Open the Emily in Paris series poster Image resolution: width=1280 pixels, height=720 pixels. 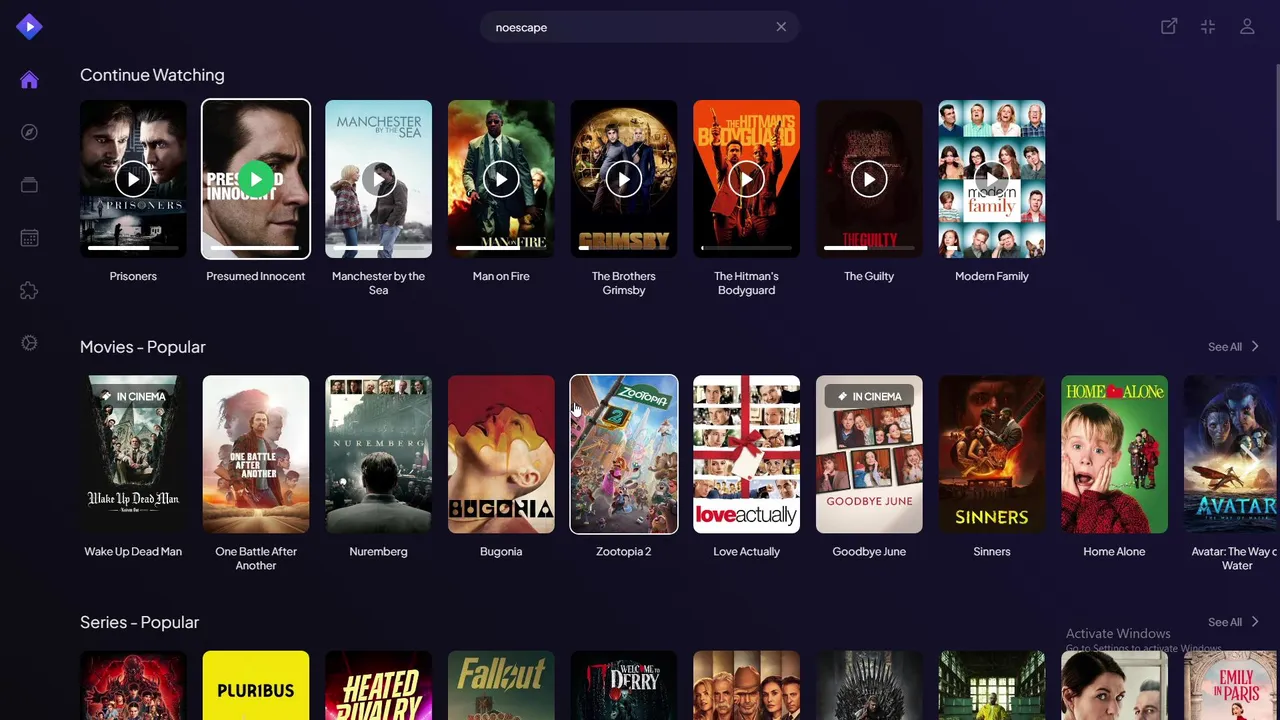tap(1231, 685)
